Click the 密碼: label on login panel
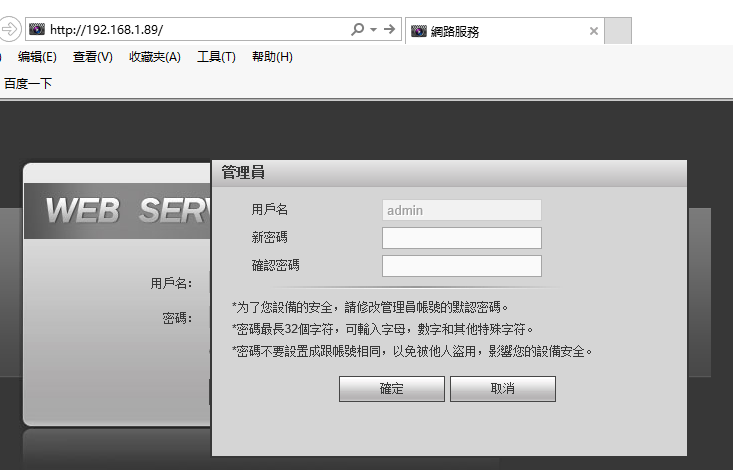The image size is (733, 470). tap(177, 318)
